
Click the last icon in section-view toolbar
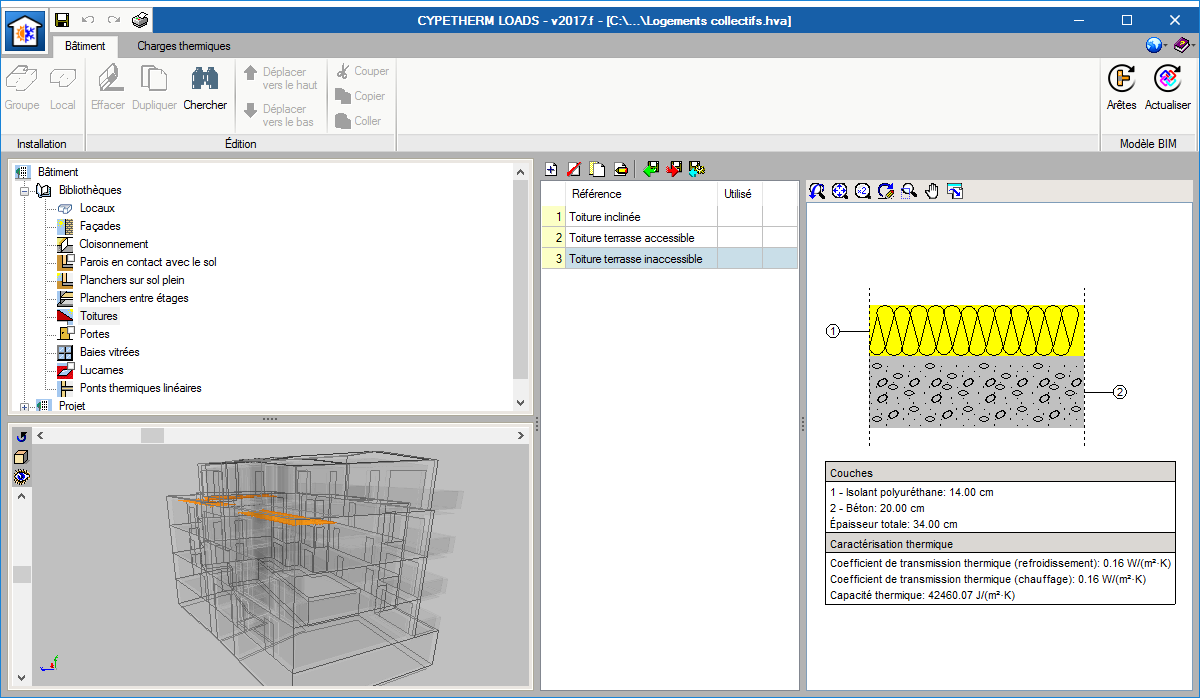[x=955, y=191]
